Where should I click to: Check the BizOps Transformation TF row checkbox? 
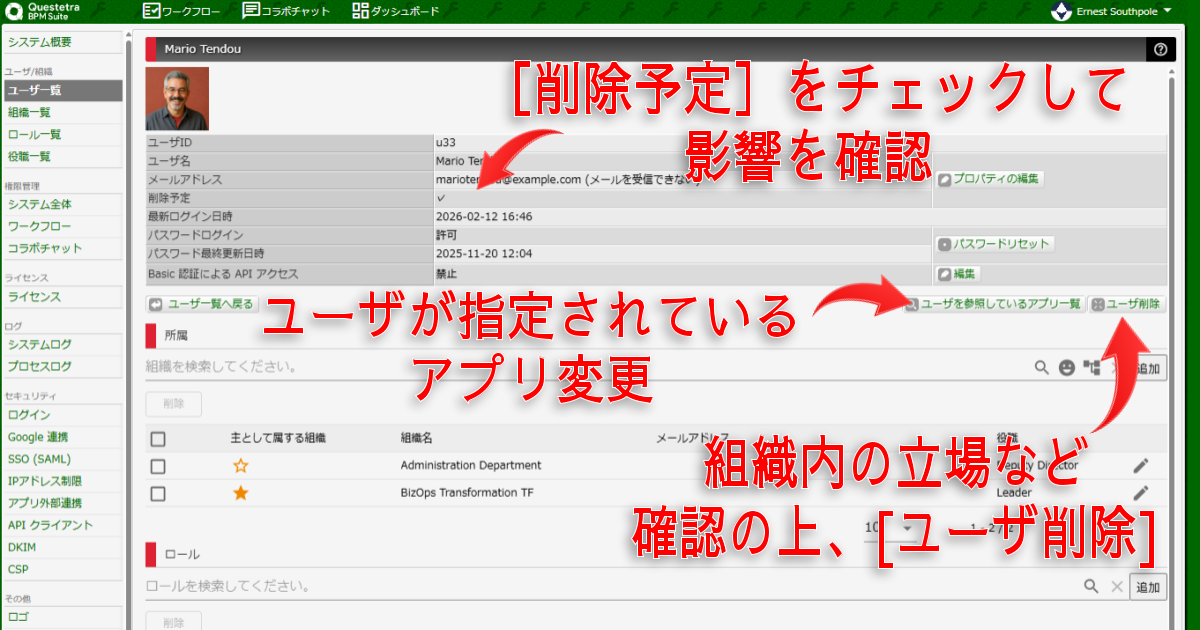[x=158, y=493]
